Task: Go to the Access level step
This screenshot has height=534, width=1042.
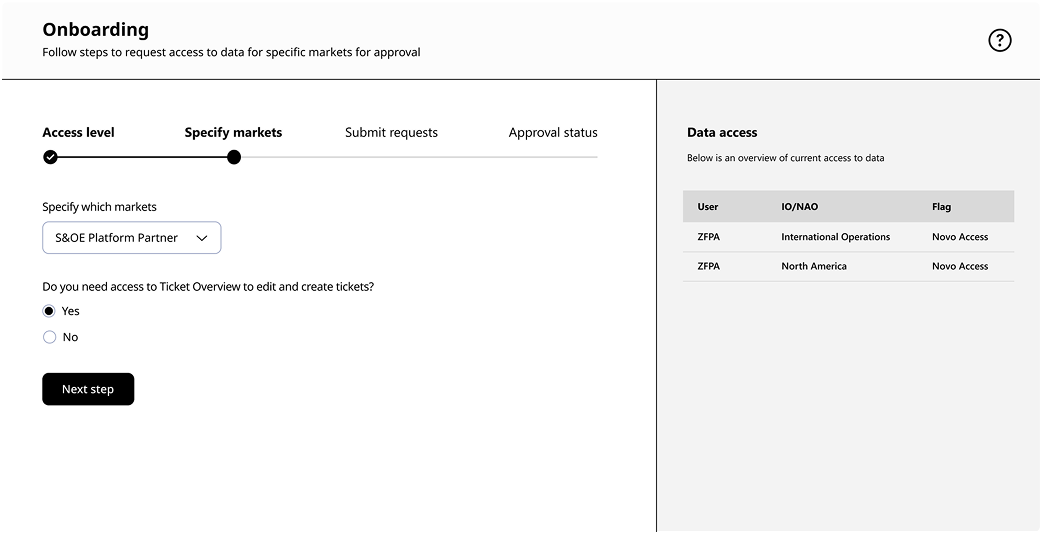Action: click(78, 133)
